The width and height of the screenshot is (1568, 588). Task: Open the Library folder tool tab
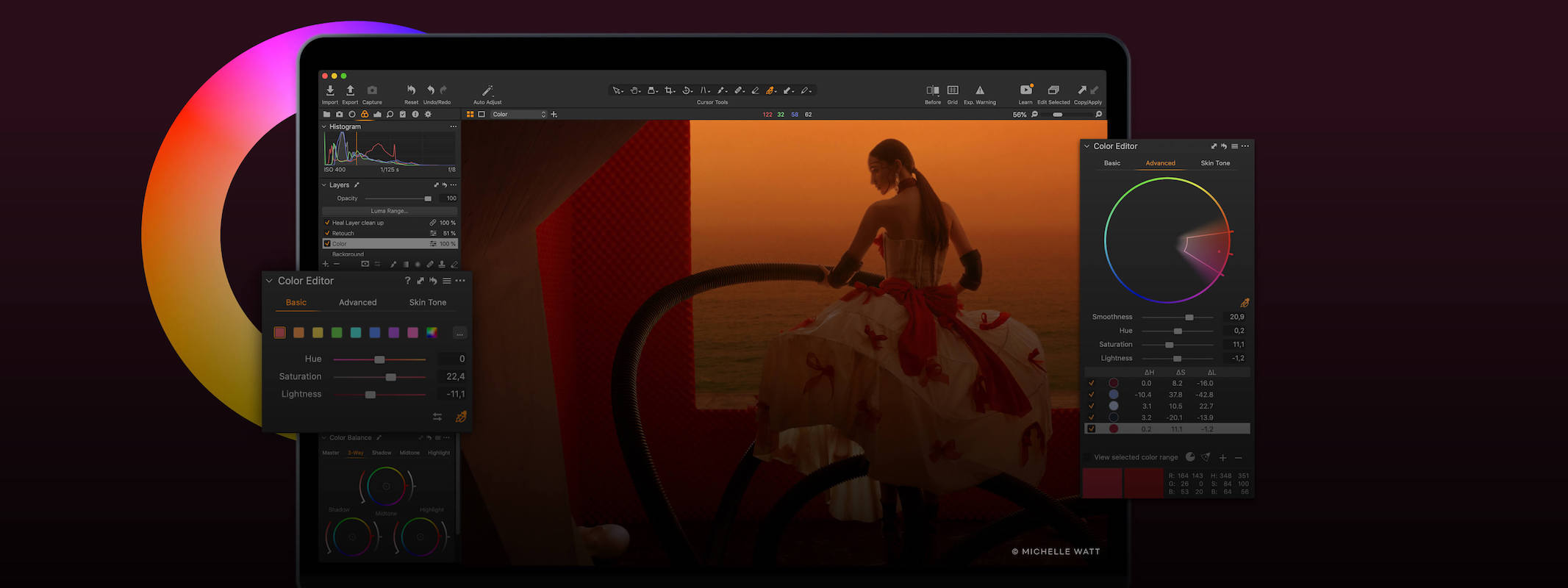pyautogui.click(x=326, y=115)
